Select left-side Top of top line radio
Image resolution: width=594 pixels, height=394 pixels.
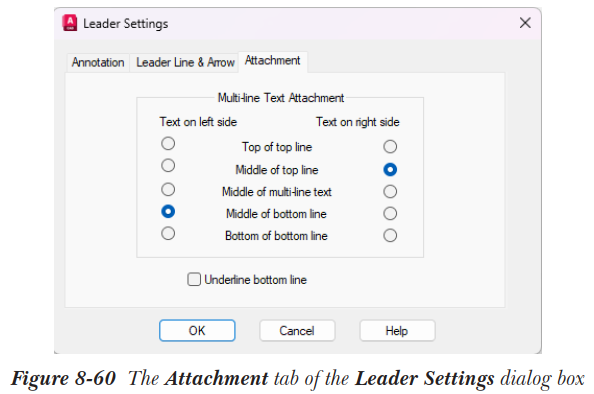click(x=168, y=144)
